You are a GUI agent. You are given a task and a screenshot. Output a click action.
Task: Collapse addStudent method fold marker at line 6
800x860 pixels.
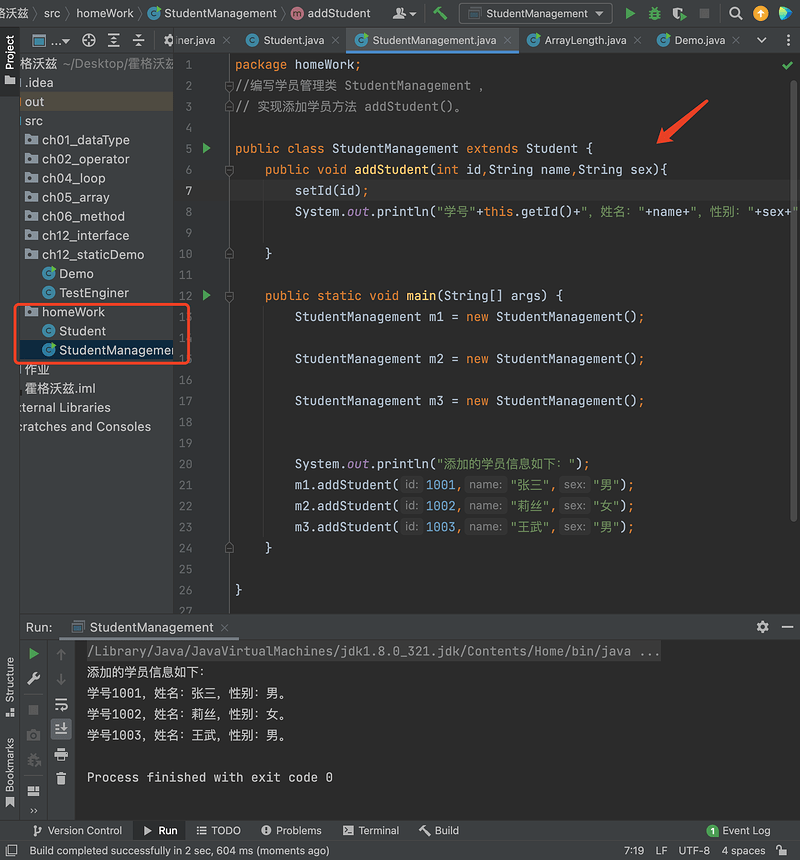point(229,171)
